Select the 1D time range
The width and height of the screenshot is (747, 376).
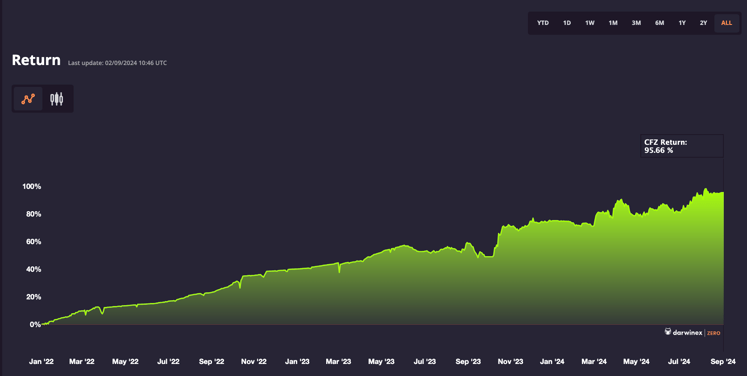click(x=567, y=23)
